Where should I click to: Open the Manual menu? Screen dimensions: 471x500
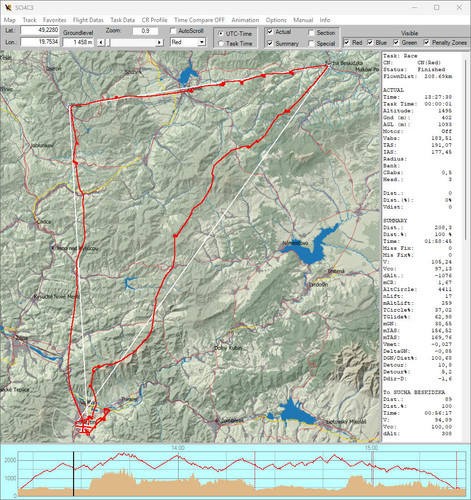303,20
